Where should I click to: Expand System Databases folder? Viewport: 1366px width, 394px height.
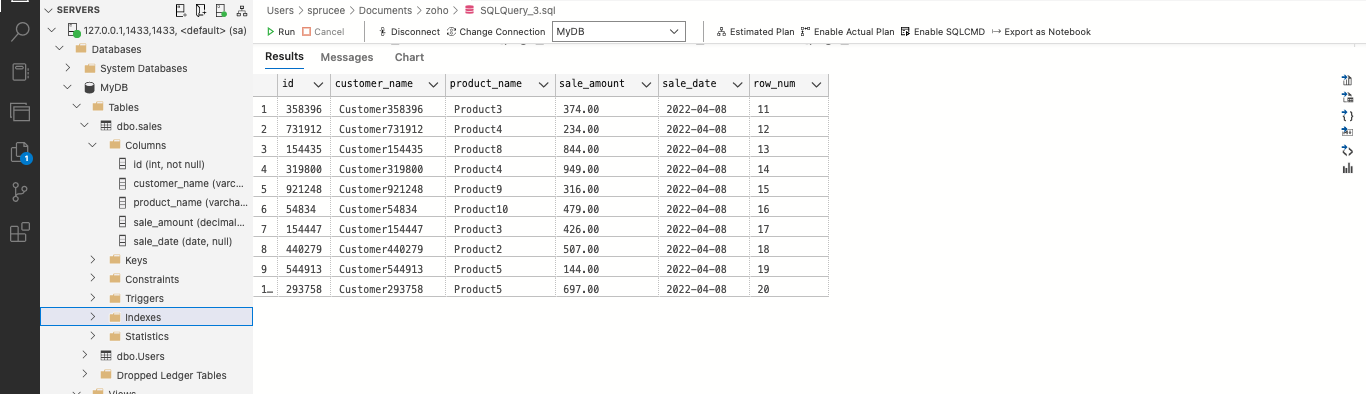pos(68,68)
